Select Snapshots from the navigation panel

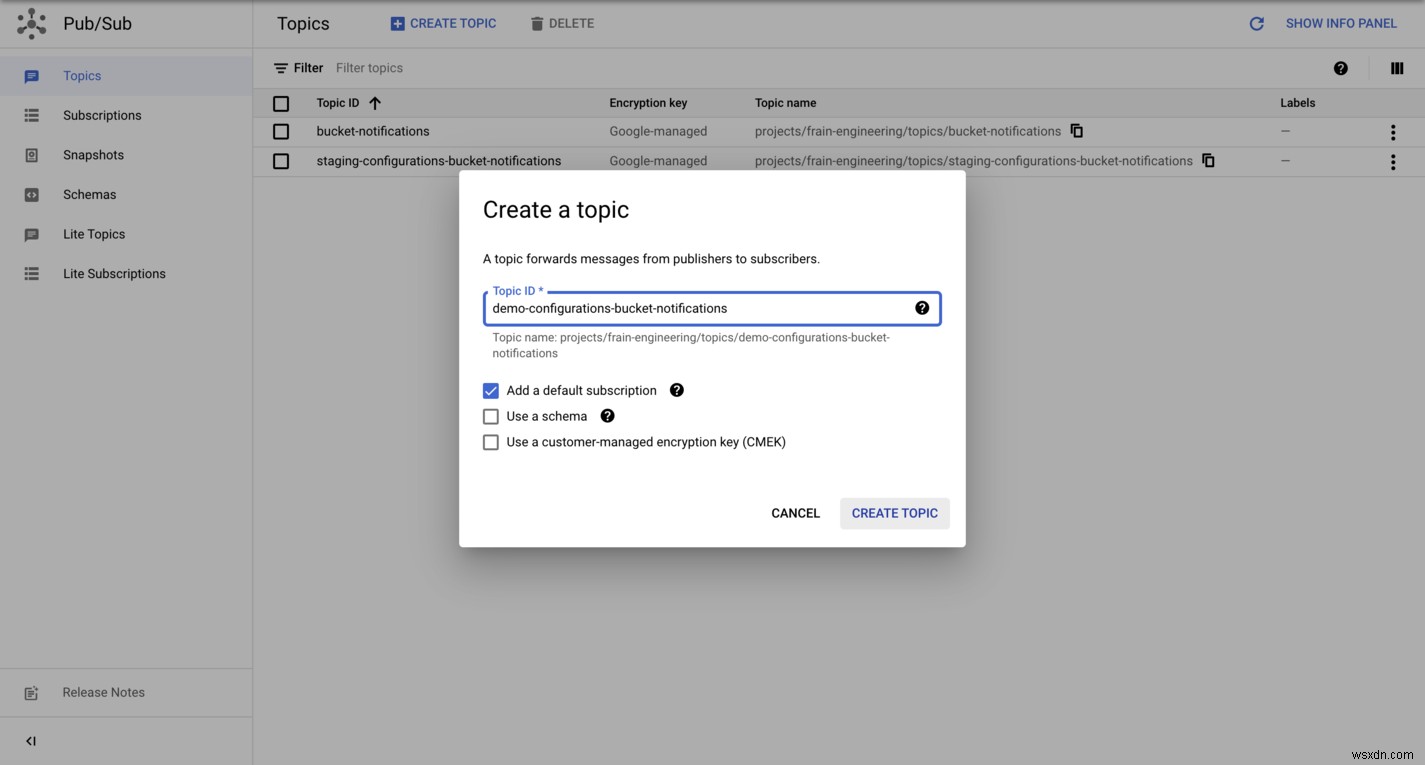[x=92, y=154]
